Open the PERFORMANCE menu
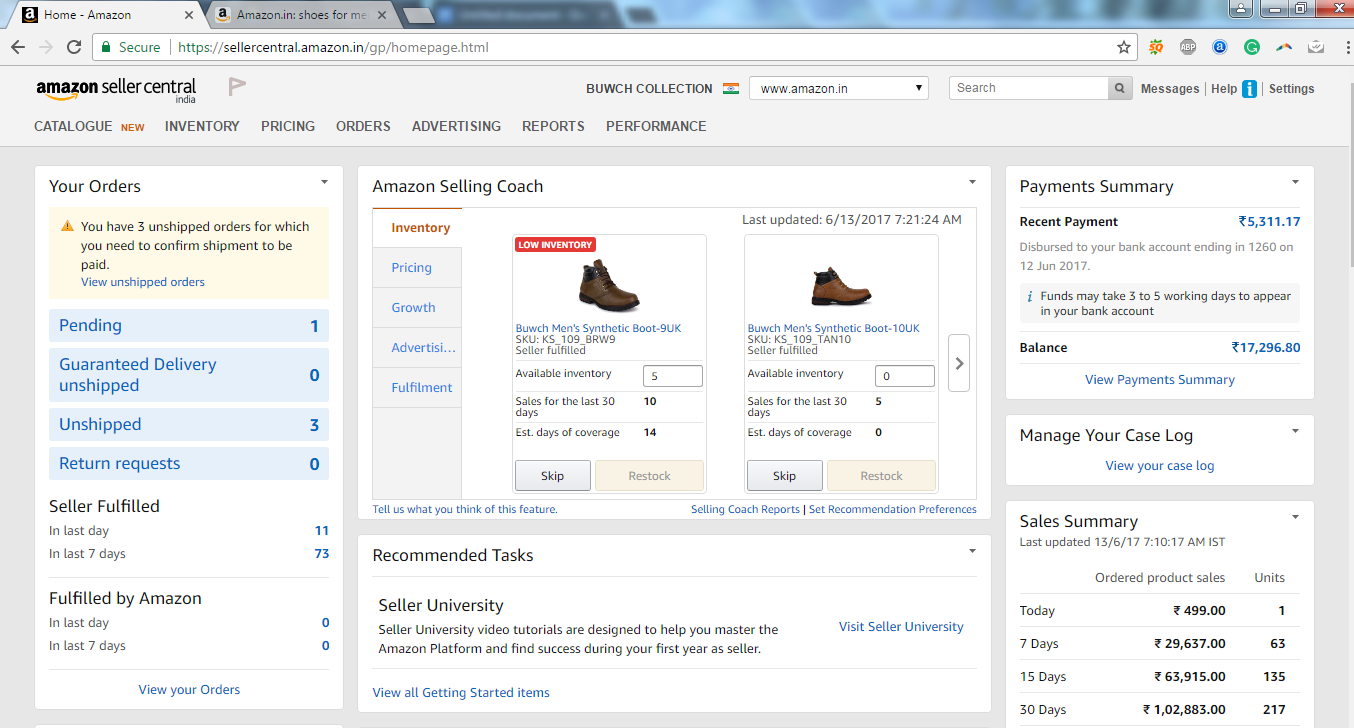This screenshot has width=1354, height=728. (656, 126)
